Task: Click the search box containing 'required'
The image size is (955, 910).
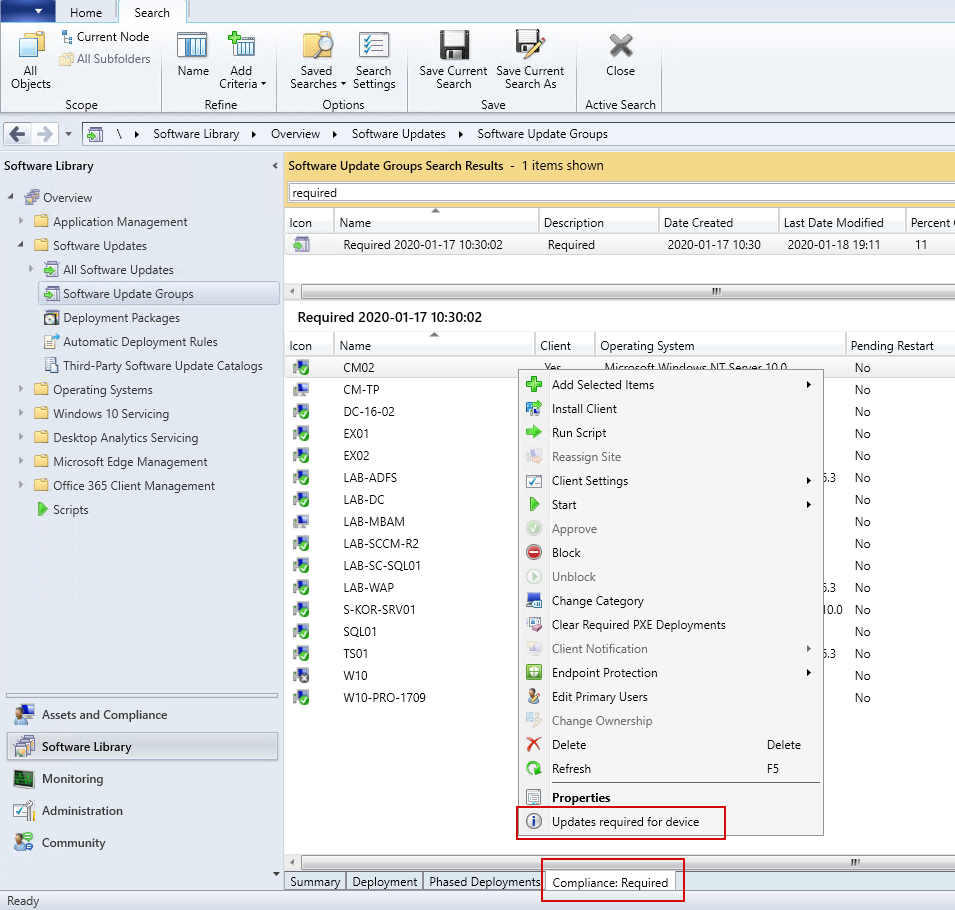Action: click(x=621, y=192)
